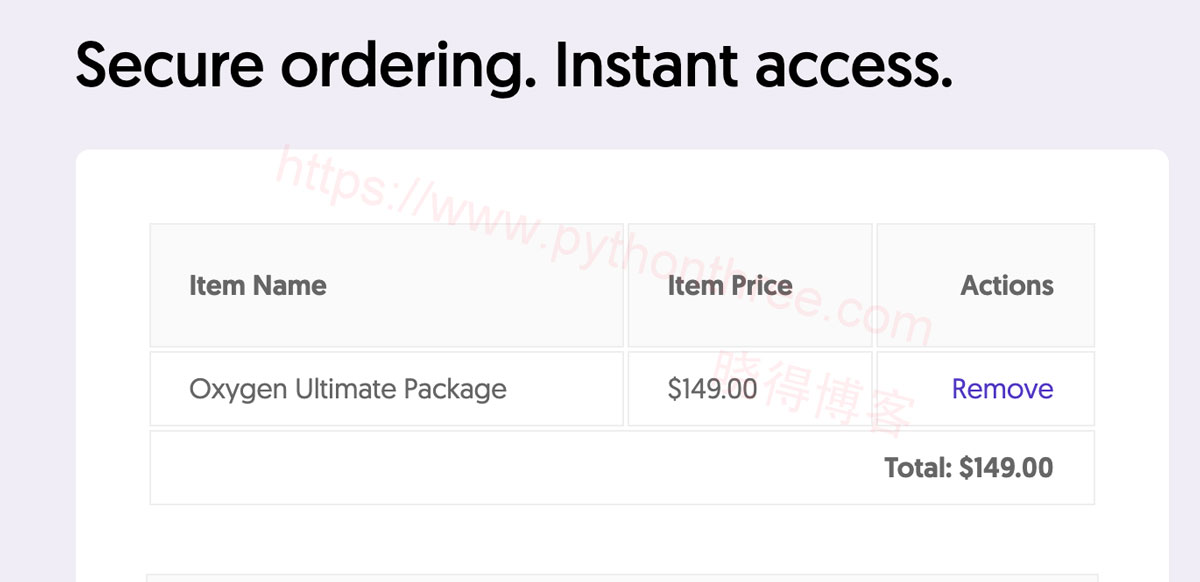Click the Item Name column header
The image size is (1200, 582).
pos(258,286)
